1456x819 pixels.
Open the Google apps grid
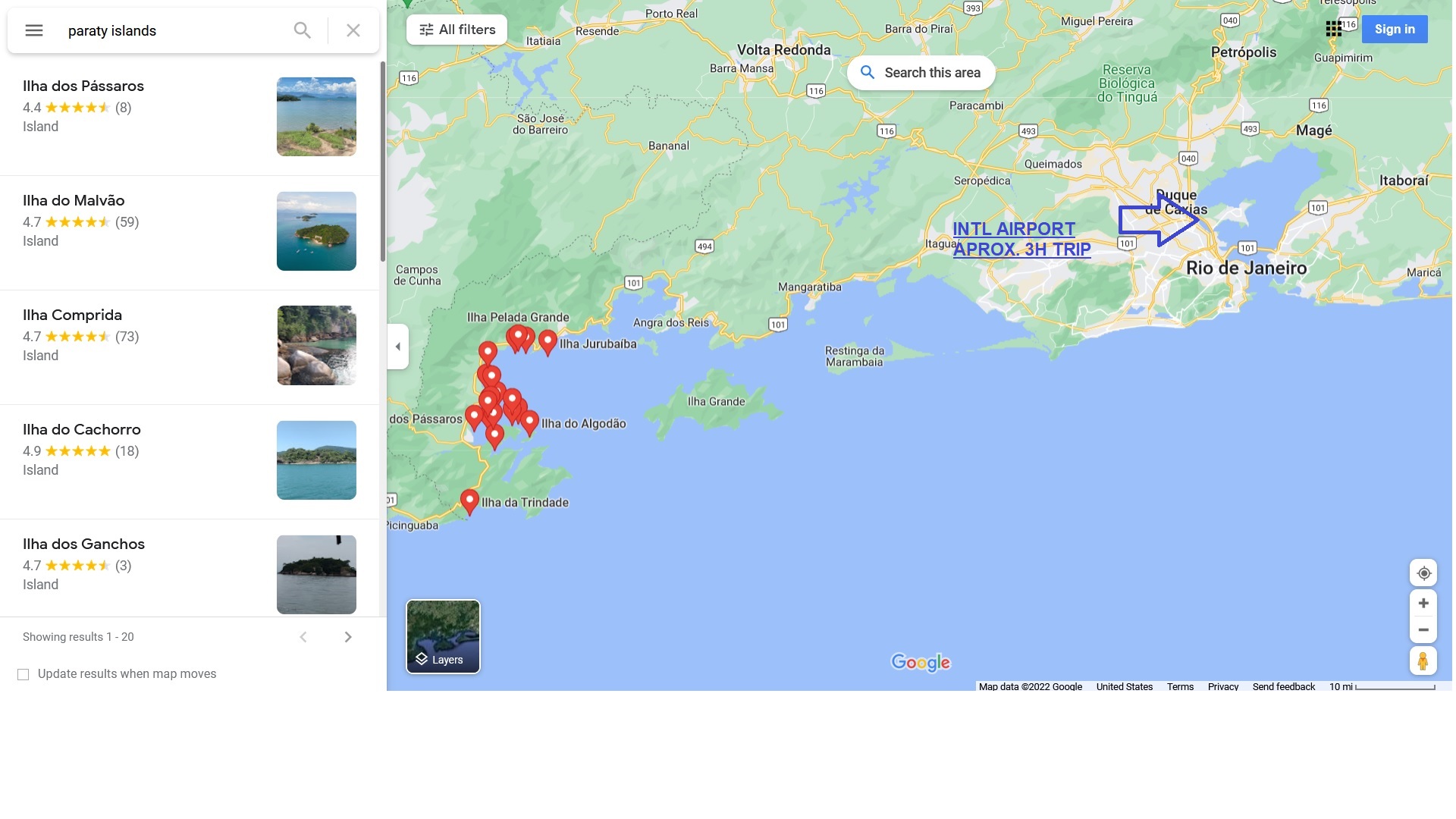1333,30
